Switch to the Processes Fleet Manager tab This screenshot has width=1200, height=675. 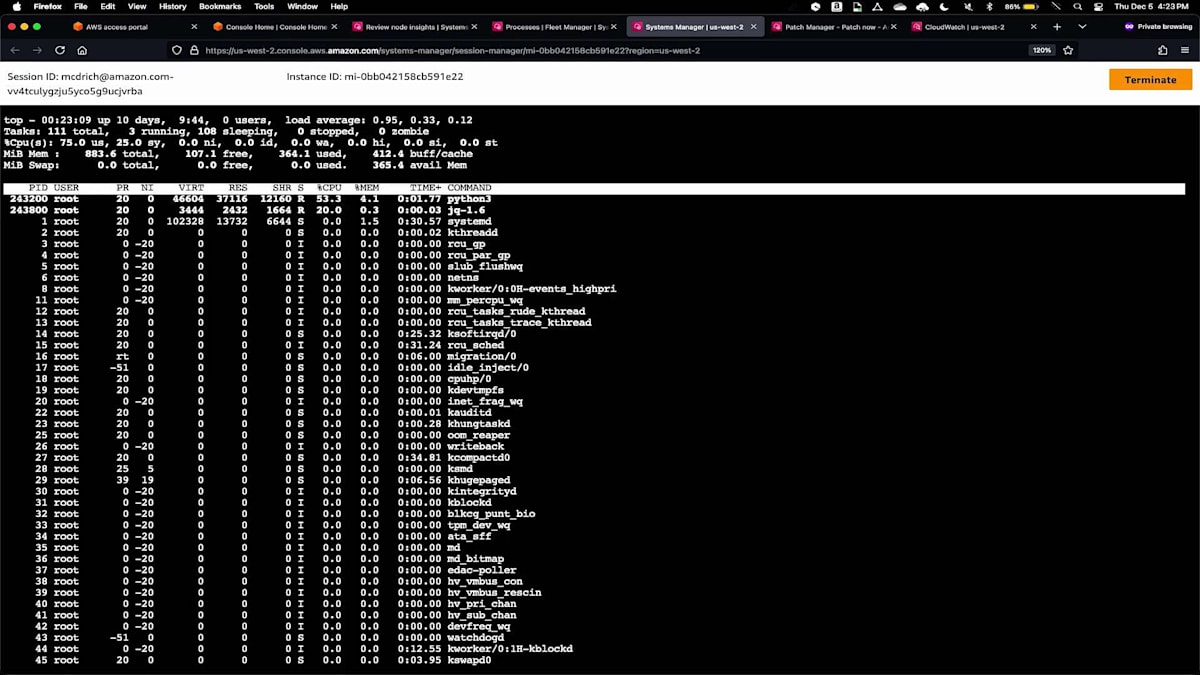pyautogui.click(x=556, y=27)
